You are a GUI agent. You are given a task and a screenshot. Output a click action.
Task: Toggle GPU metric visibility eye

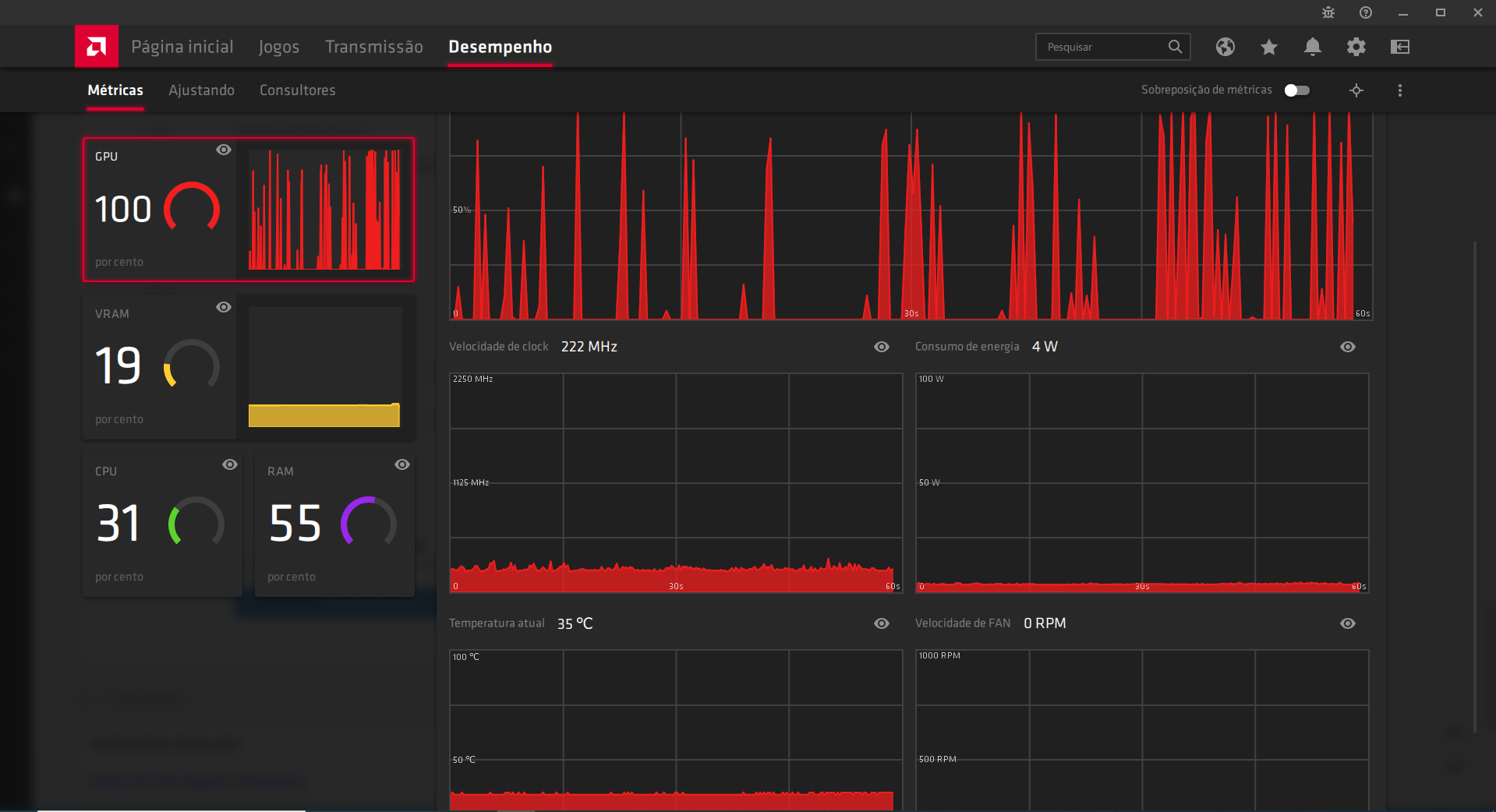click(x=224, y=150)
